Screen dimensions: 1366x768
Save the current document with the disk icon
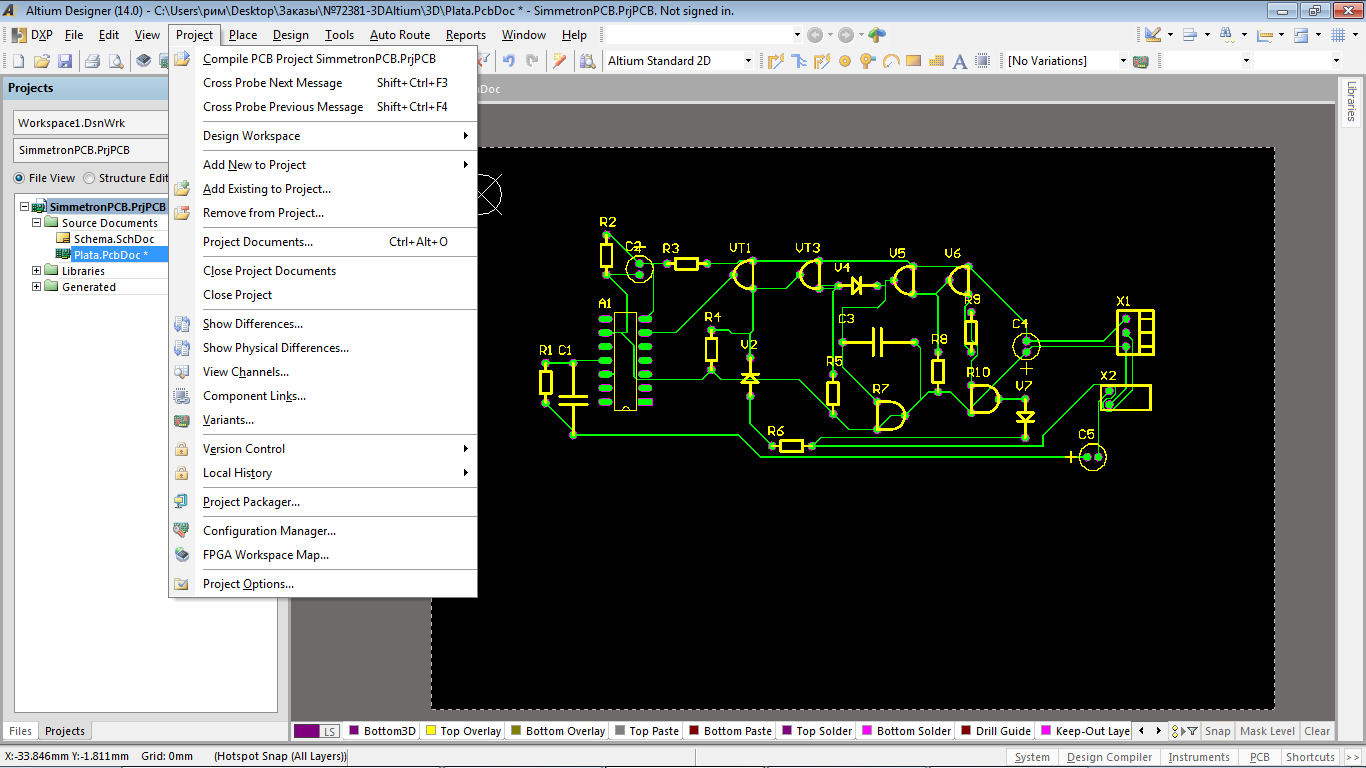click(64, 61)
